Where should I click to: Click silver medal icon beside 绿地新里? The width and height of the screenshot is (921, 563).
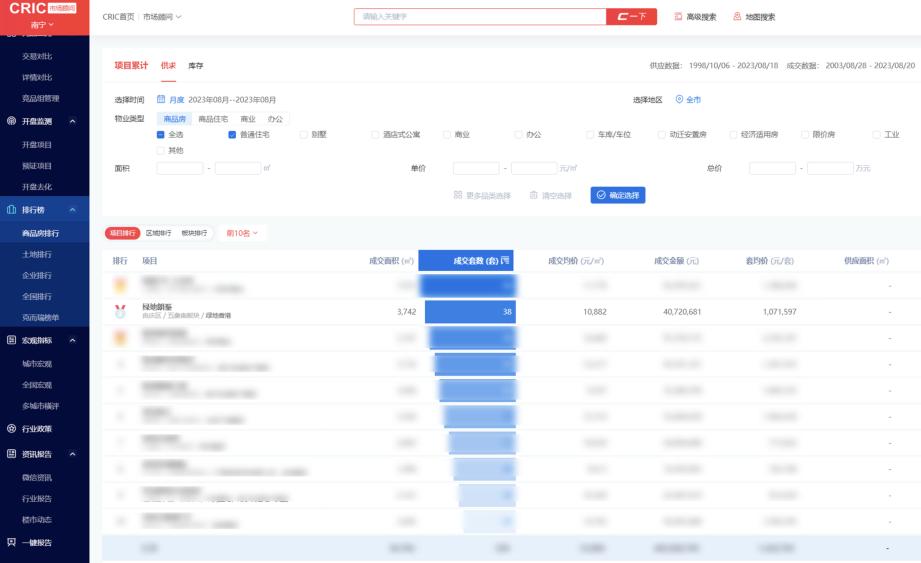click(120, 311)
